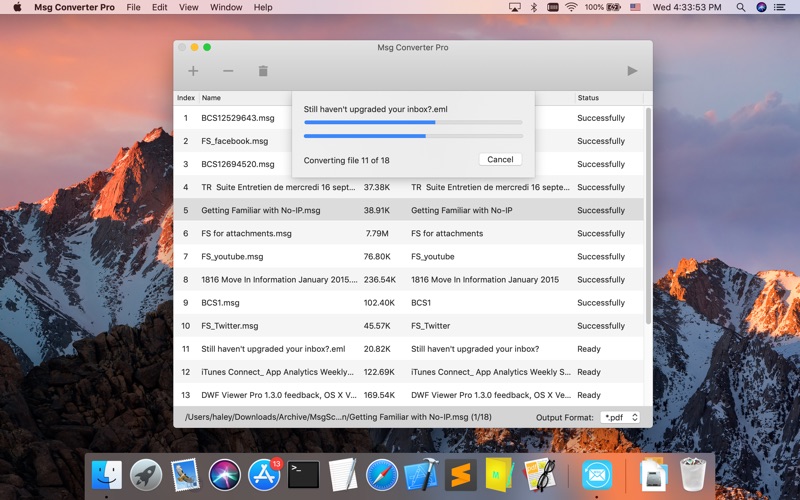Open battery status menu showing 100%
Viewport: 800px width, 500px height.
coord(603,7)
